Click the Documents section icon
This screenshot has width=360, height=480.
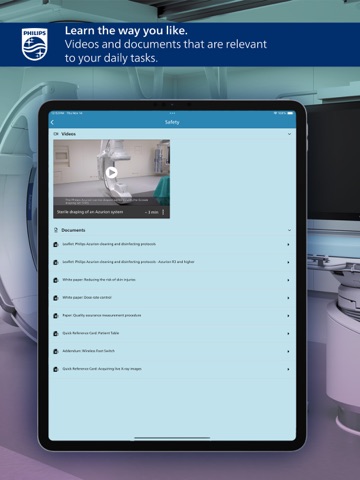coord(56,230)
